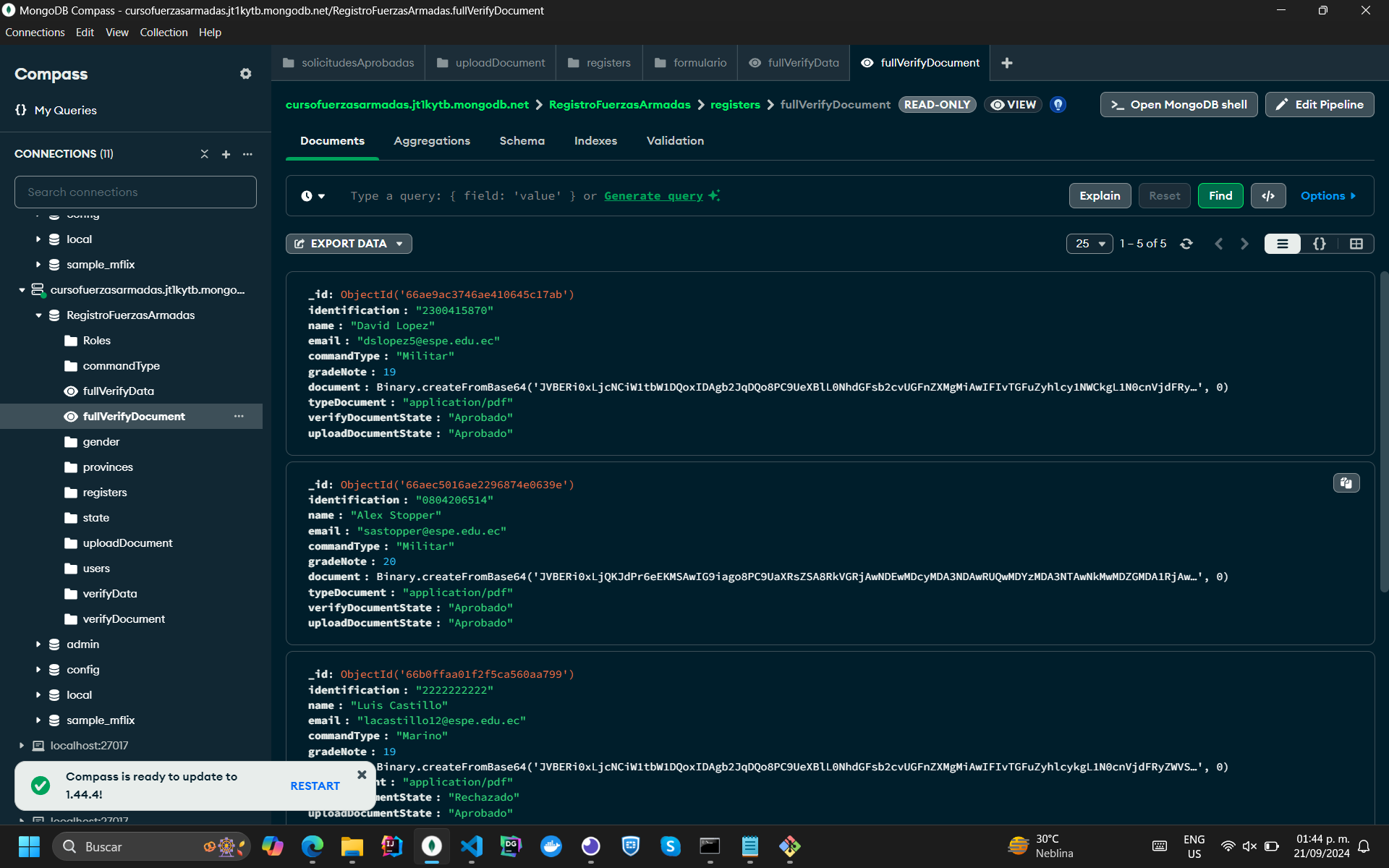Viewport: 1389px width, 868px height.
Task: Switch to JSON view
Action: coord(1320,244)
